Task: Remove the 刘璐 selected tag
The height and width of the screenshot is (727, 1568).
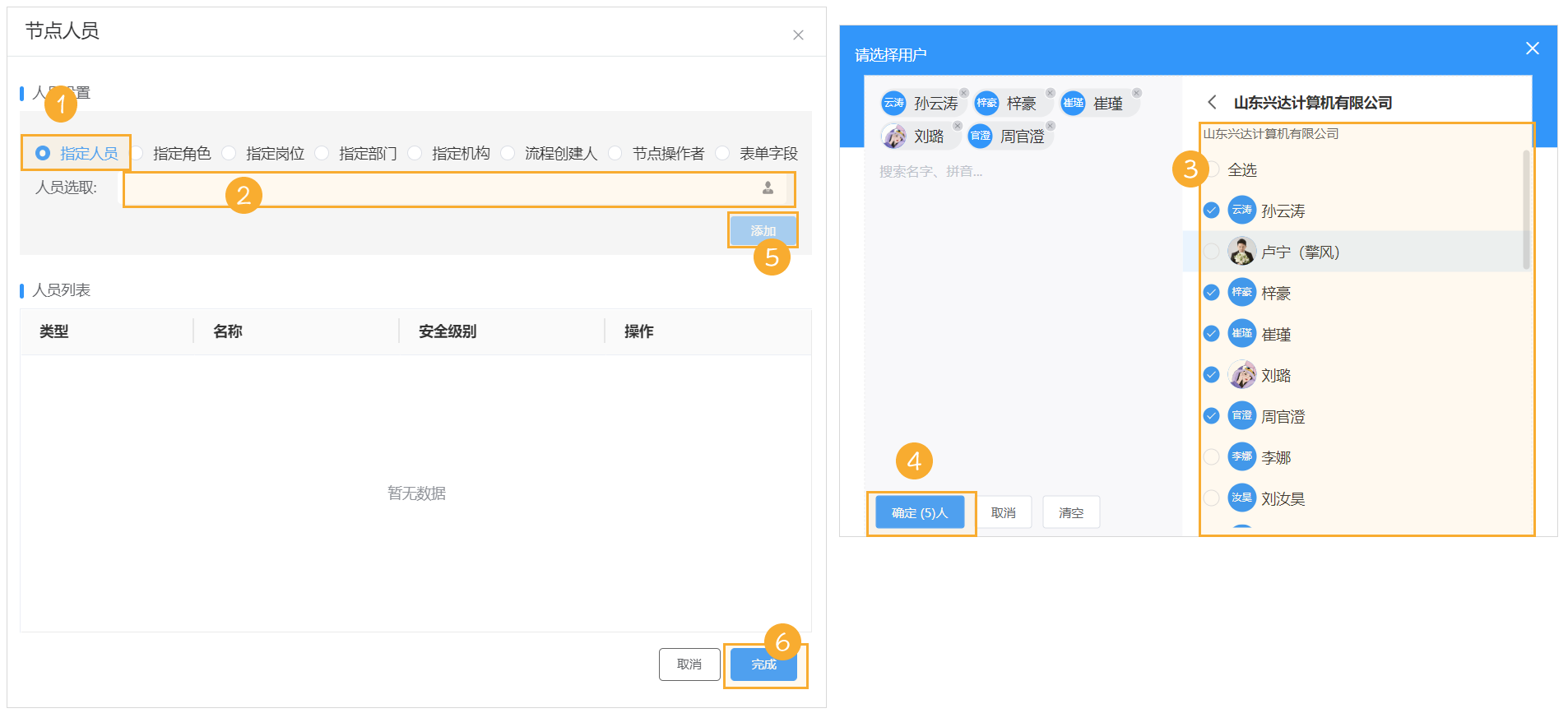Action: (958, 126)
